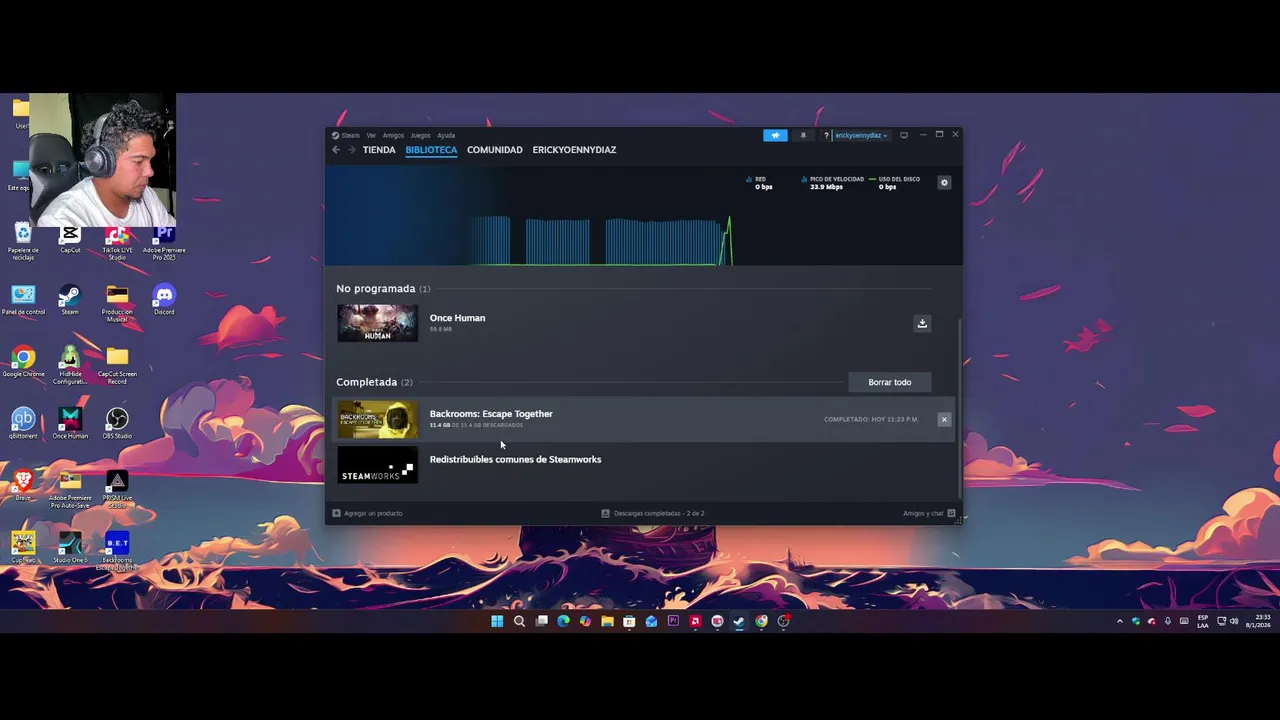Select the HidHide Configuration desktop icon

[x=70, y=365]
